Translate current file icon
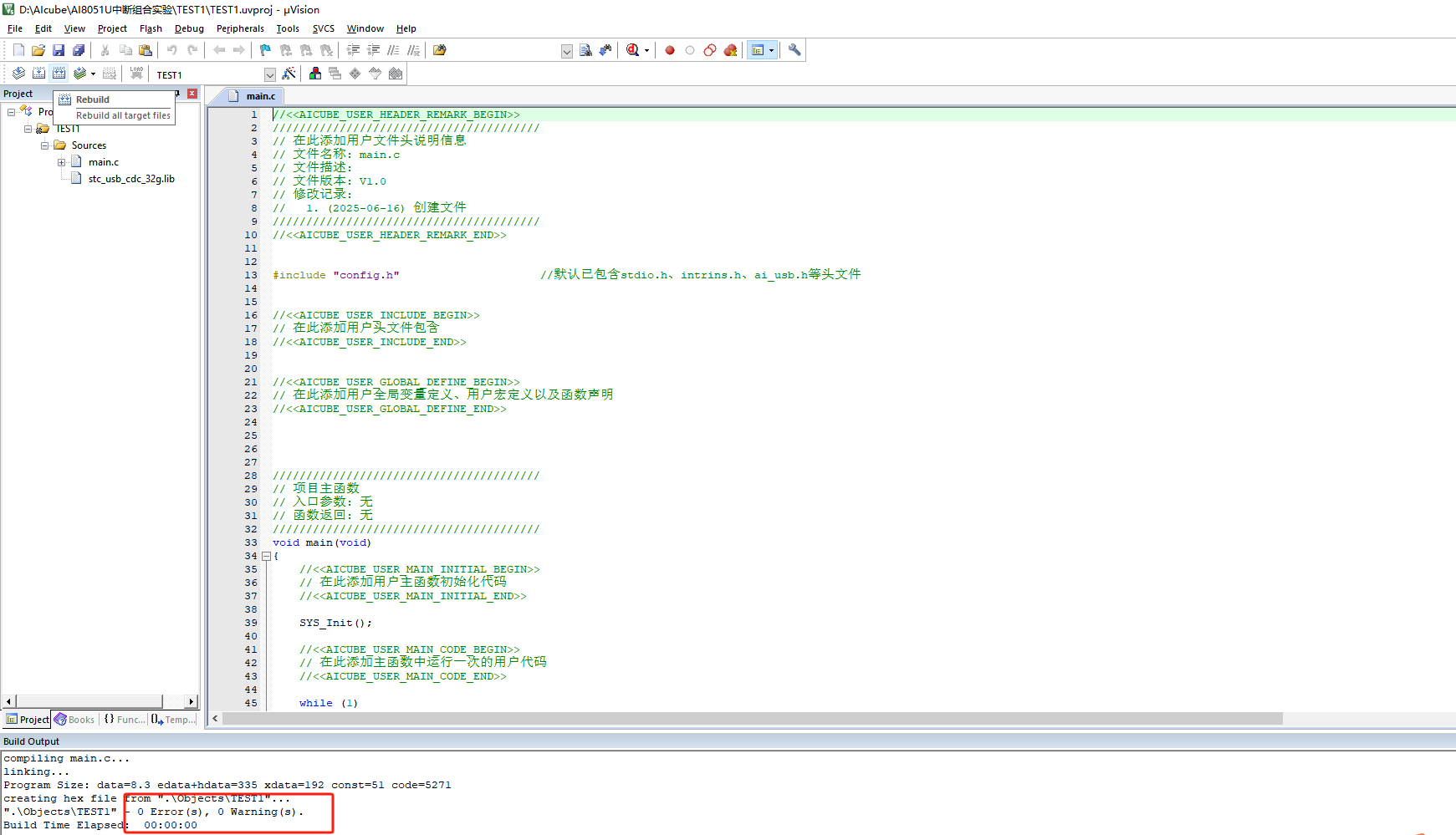The height and width of the screenshot is (835, 1456). [x=18, y=74]
